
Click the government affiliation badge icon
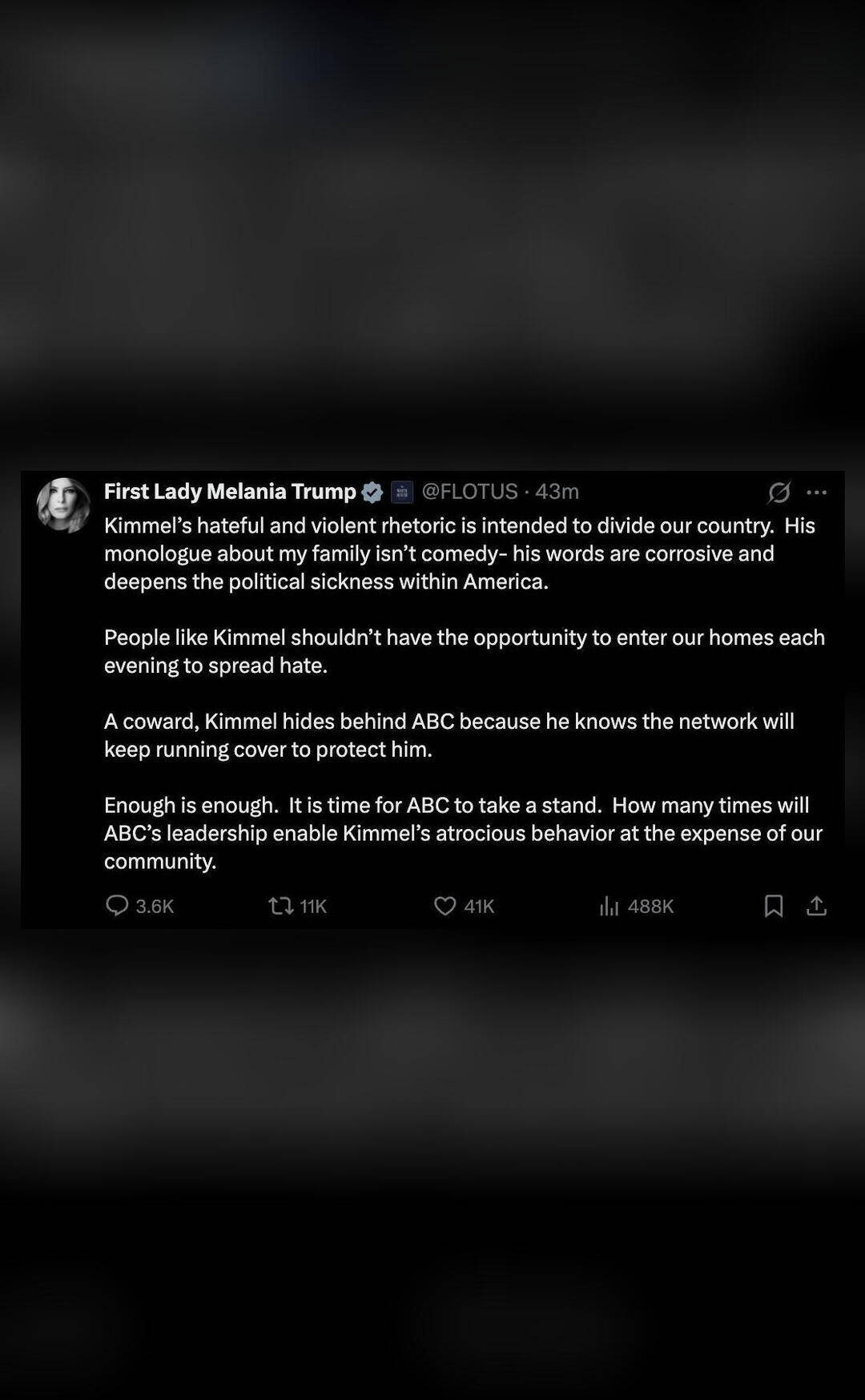(402, 492)
